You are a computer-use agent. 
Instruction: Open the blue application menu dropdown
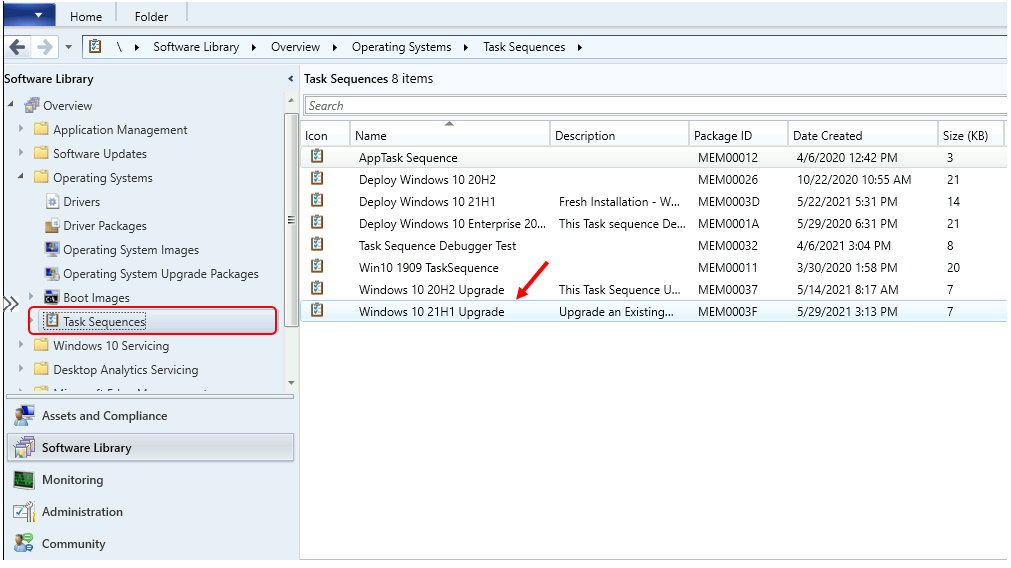(x=30, y=14)
